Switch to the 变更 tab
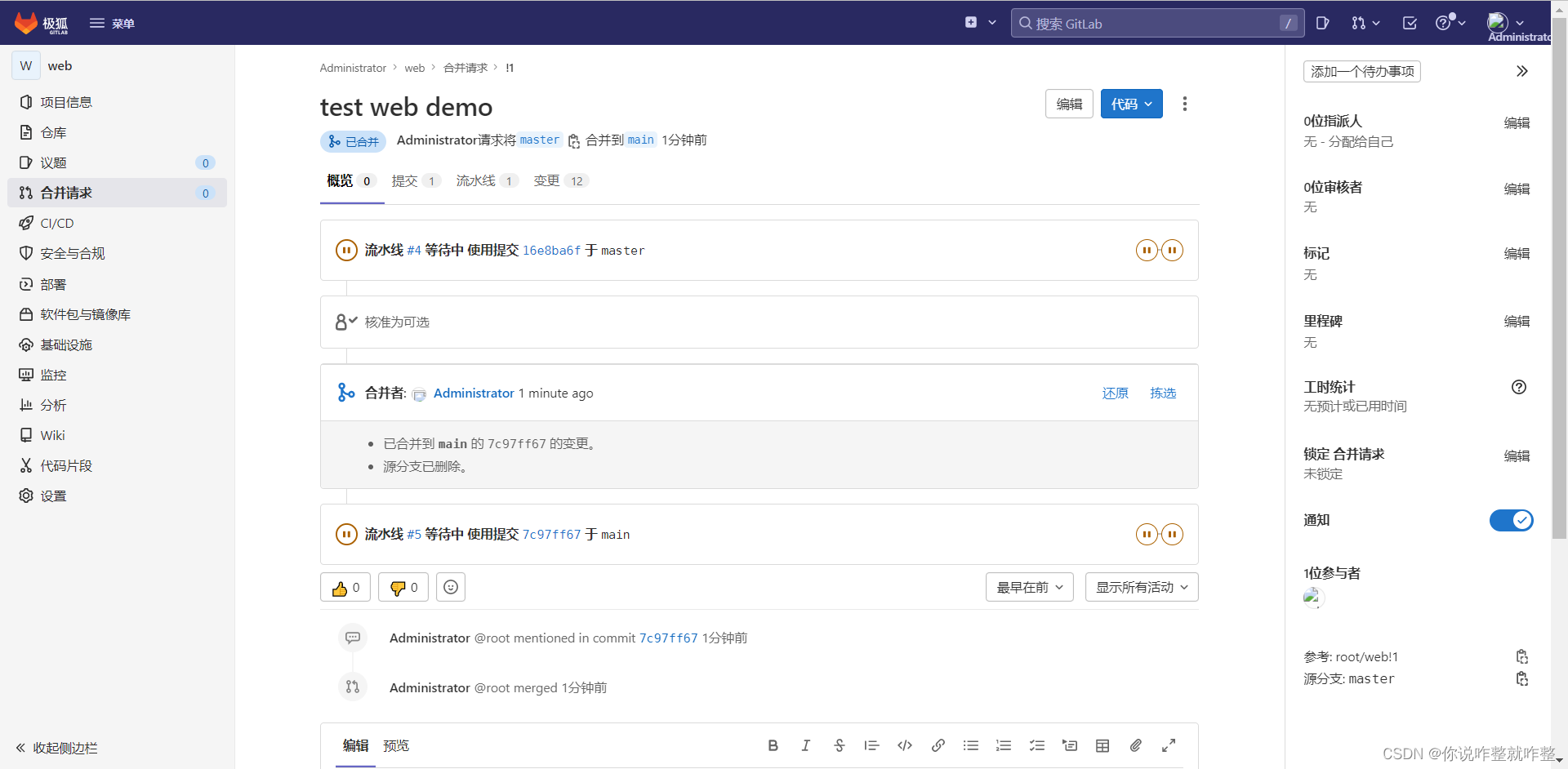 point(561,181)
